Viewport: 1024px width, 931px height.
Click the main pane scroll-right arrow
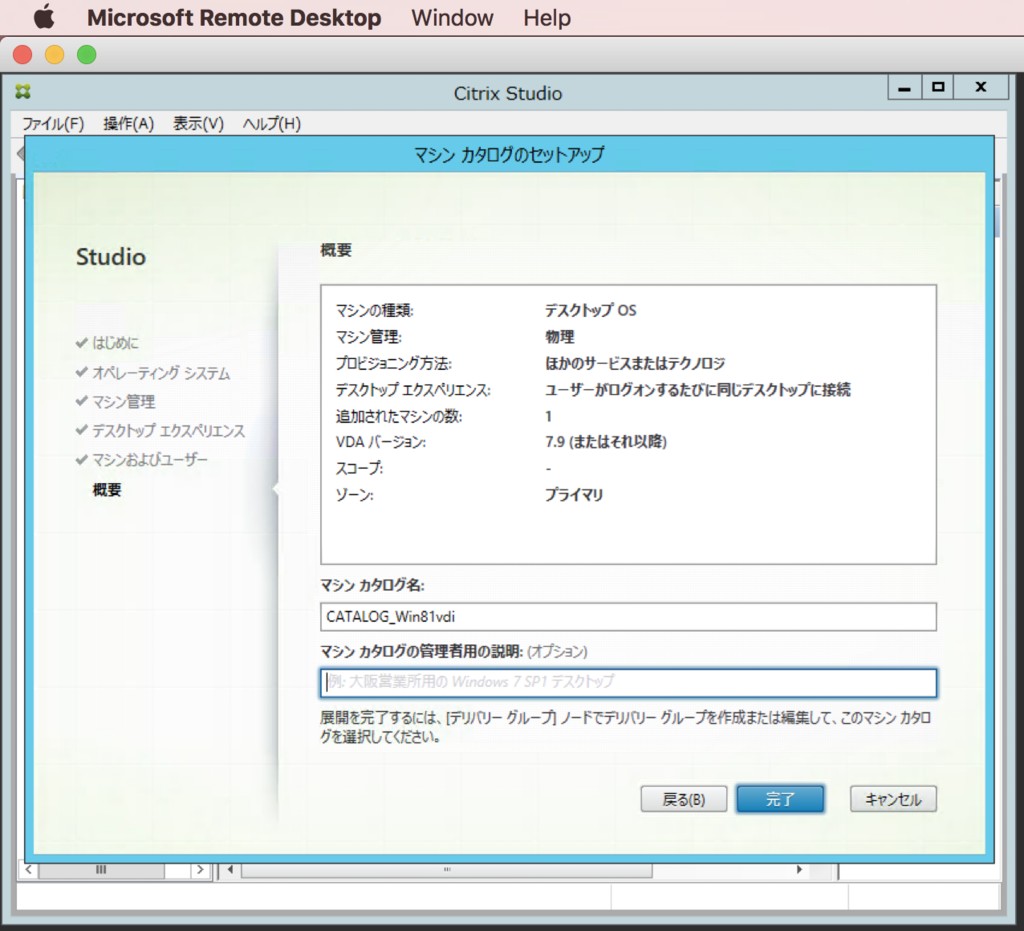tap(799, 870)
